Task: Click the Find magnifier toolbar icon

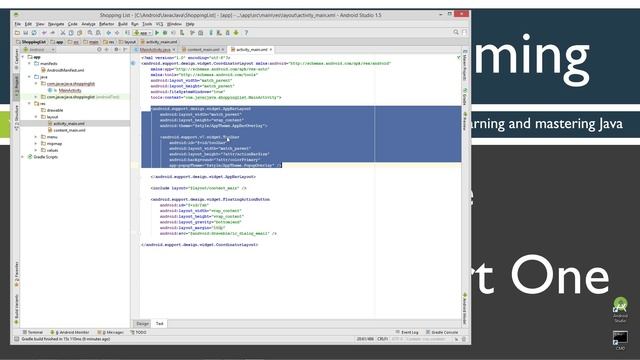Action: tap(90, 33)
